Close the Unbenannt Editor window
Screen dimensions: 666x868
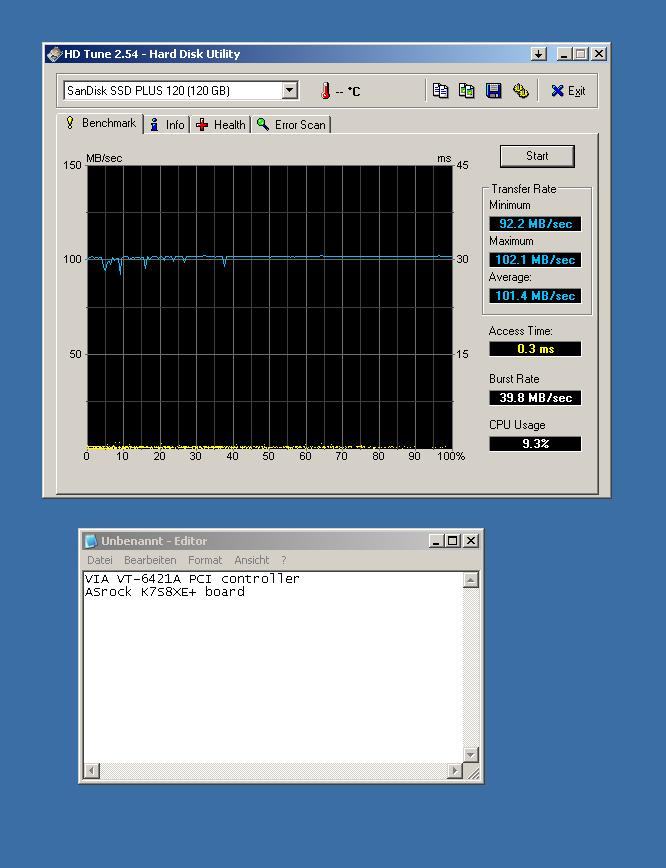tap(471, 541)
